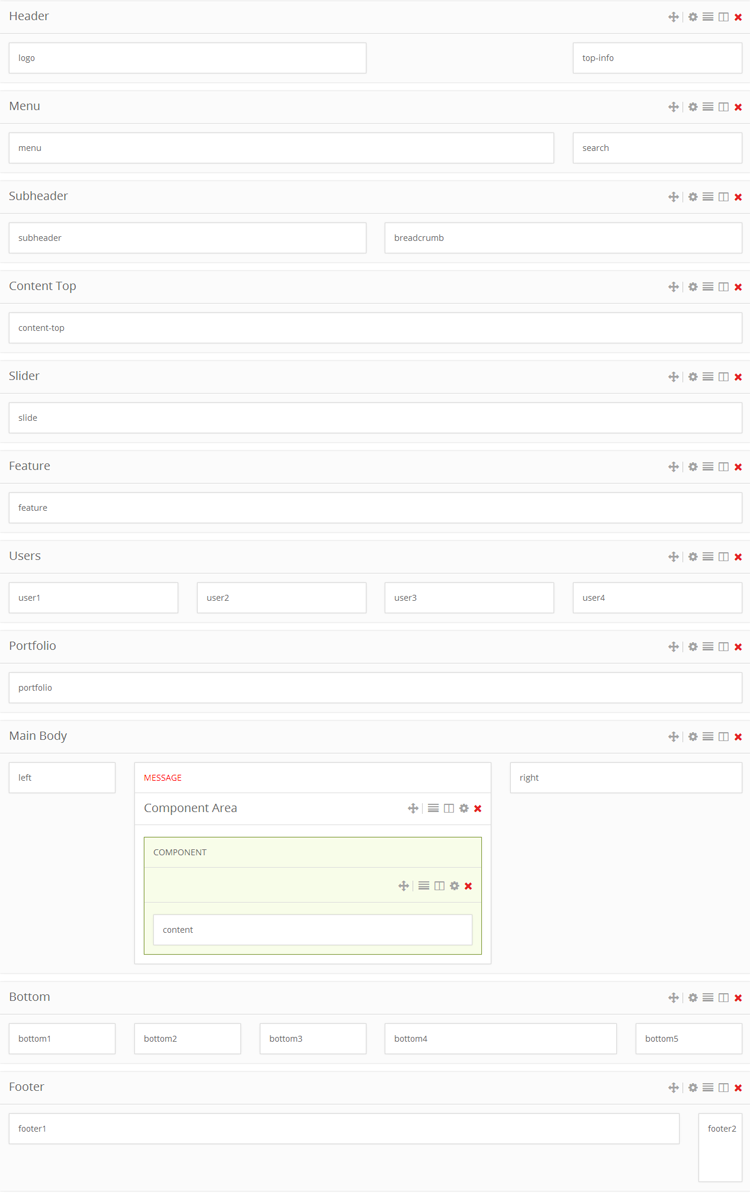Screen dimensions: 750x1195
Task: Remove the Slider row with red X
Action: (738, 377)
